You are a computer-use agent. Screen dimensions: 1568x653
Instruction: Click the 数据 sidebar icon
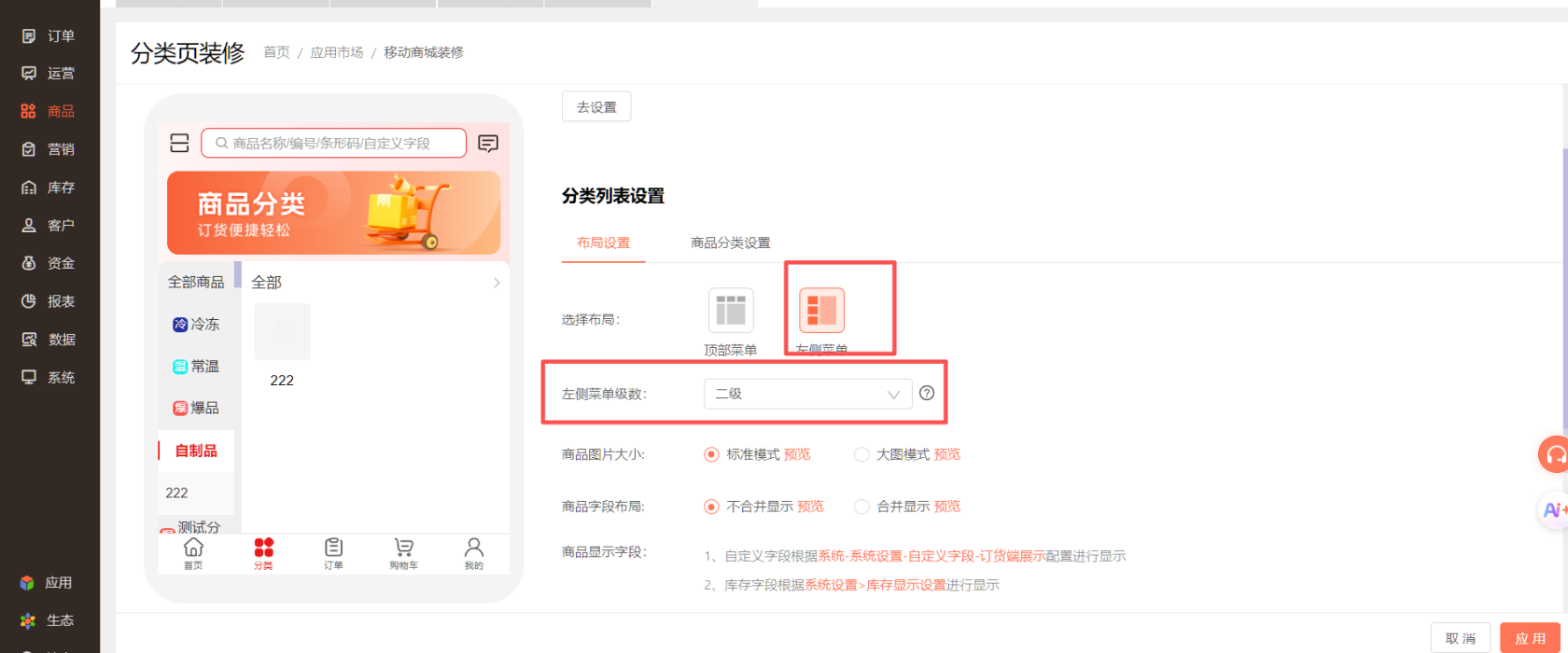pos(29,340)
